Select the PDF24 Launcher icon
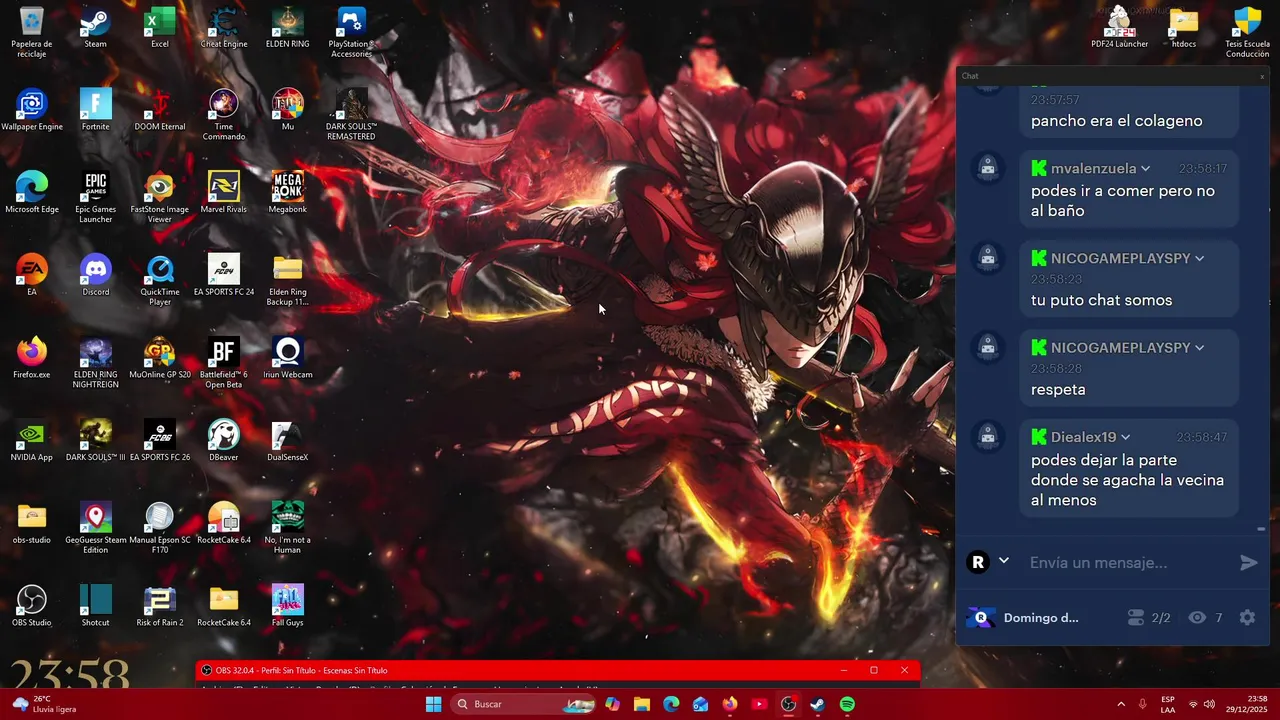 1120,28
